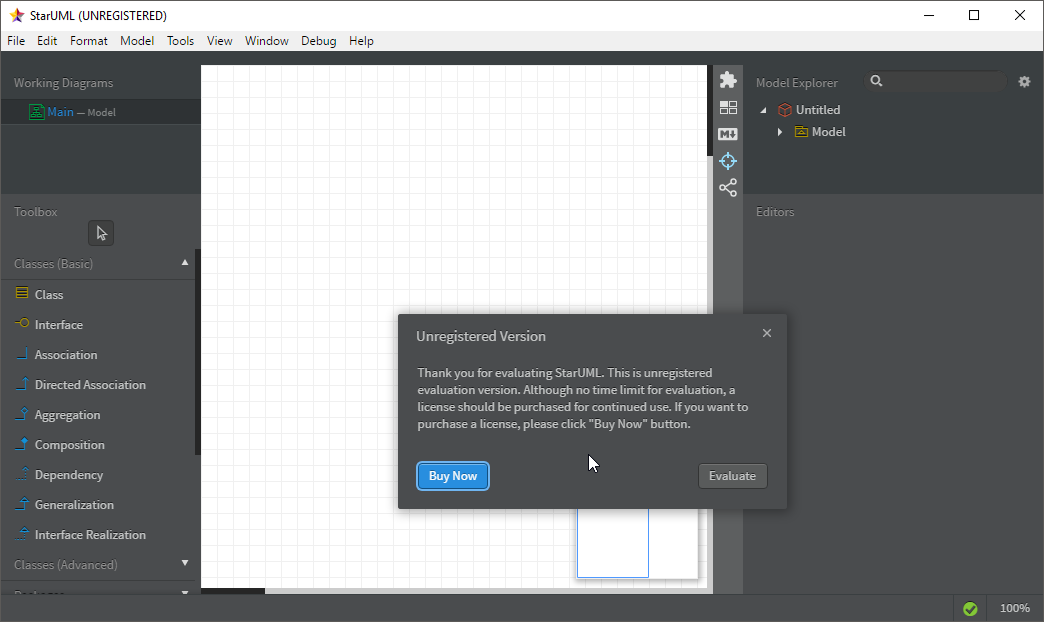Open the Edit menu
The image size is (1044, 622).
47,41
